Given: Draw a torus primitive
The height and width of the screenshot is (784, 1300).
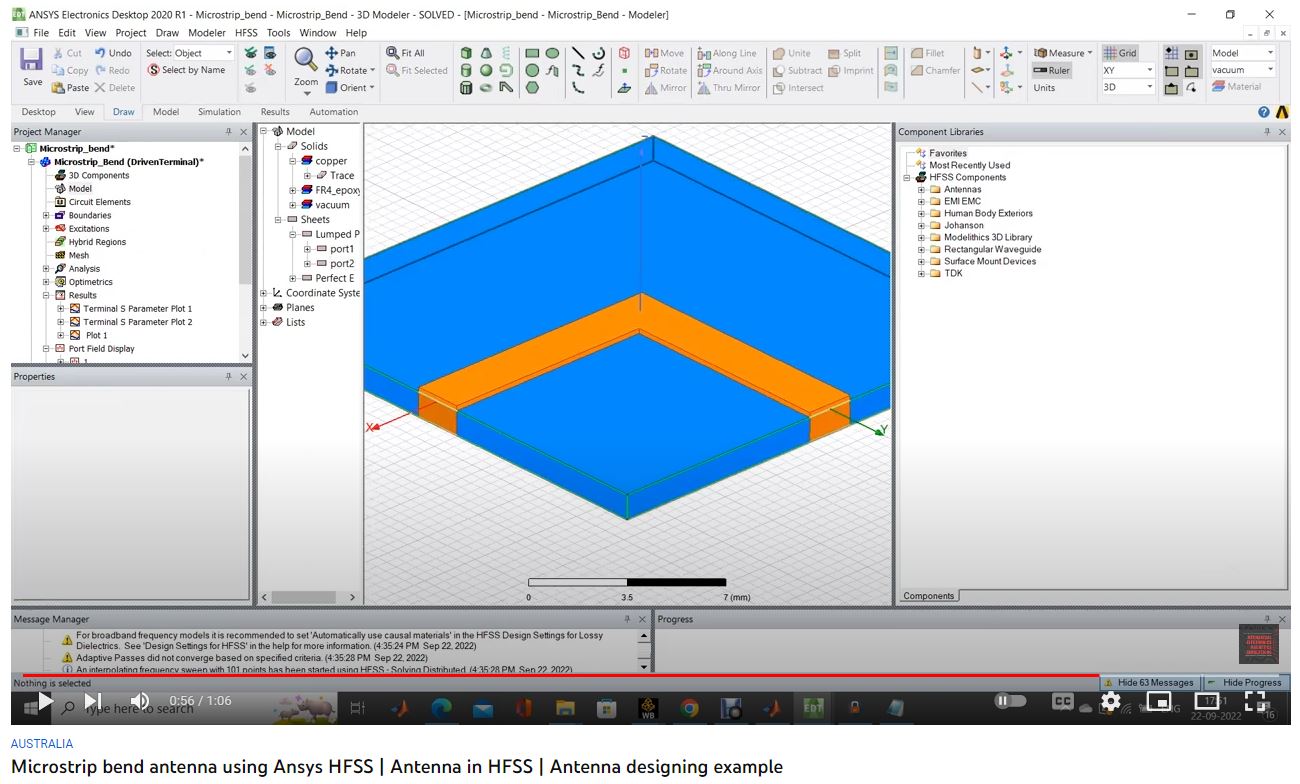Looking at the screenshot, I should pos(486,88).
